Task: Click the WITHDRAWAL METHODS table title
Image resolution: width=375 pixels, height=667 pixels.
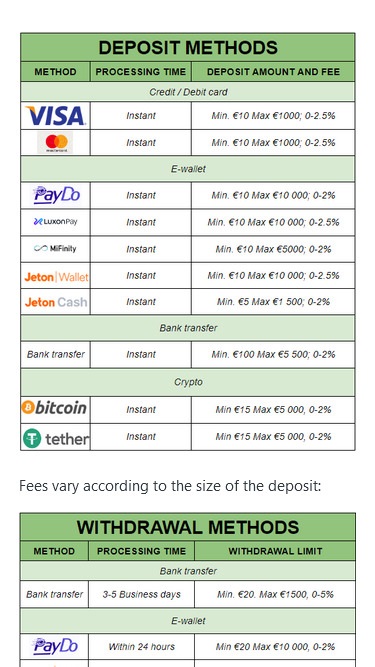Action: pos(188,527)
